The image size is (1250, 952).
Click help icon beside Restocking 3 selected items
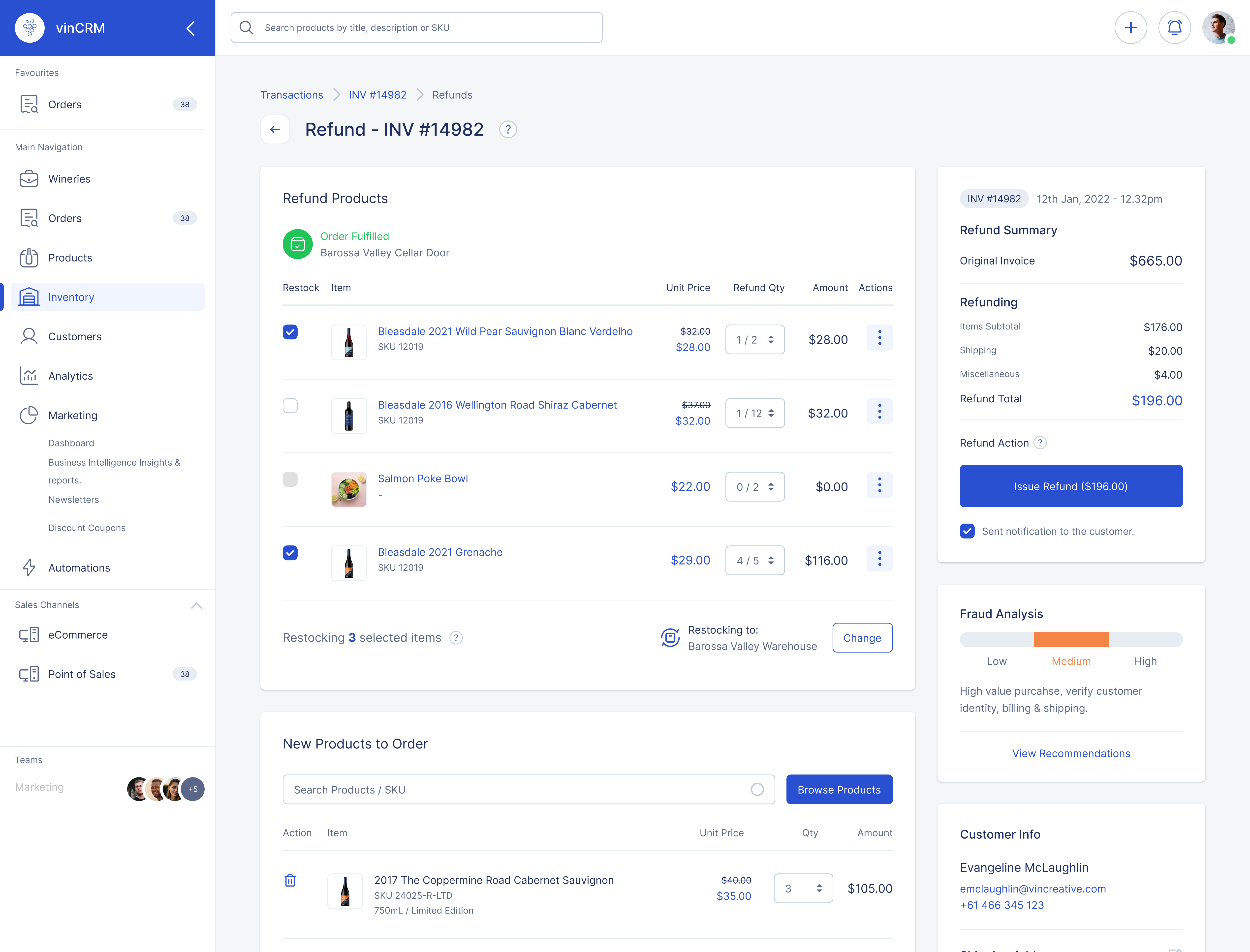[x=456, y=638]
